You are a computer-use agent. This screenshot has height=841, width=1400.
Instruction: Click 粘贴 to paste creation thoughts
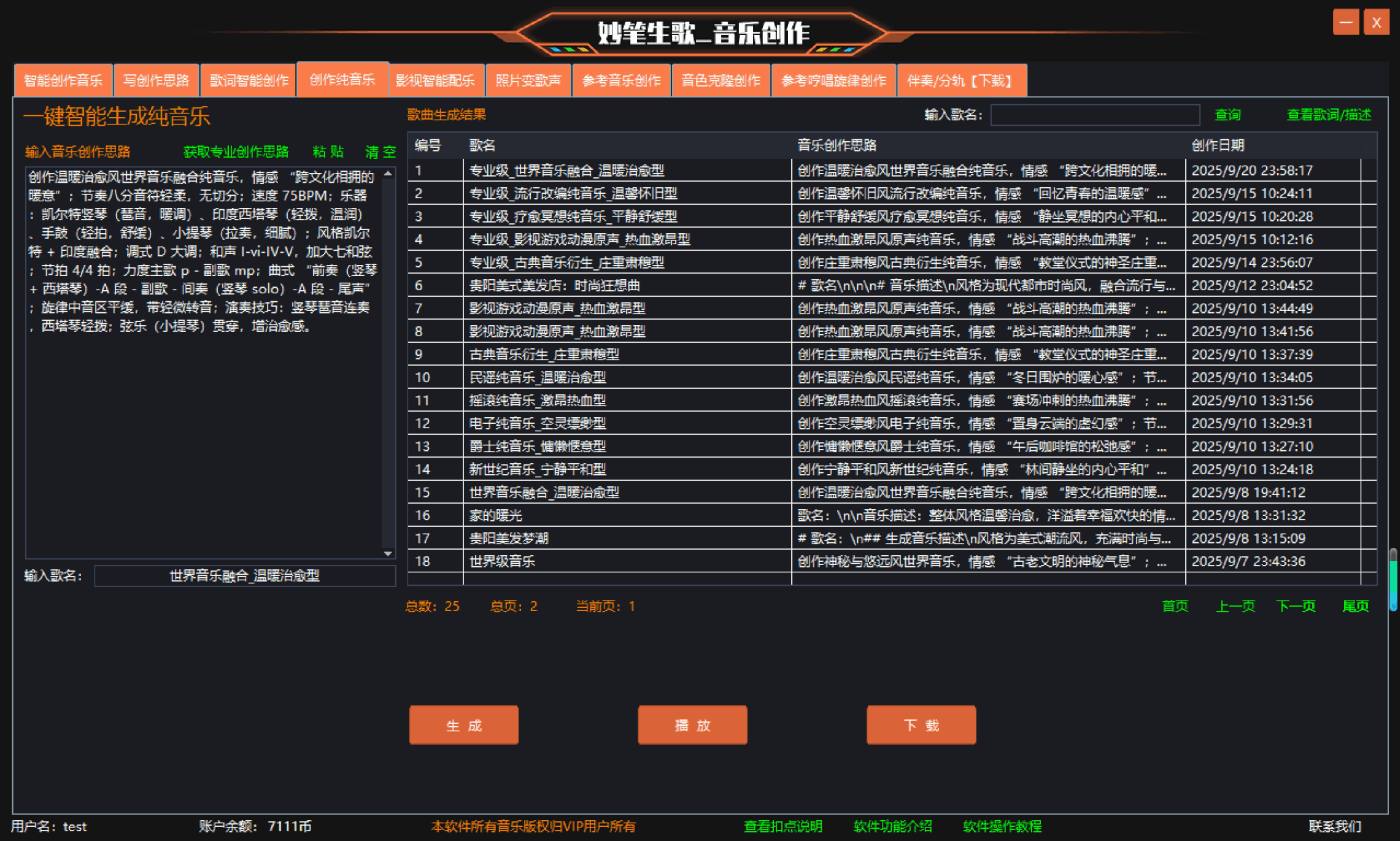327,151
